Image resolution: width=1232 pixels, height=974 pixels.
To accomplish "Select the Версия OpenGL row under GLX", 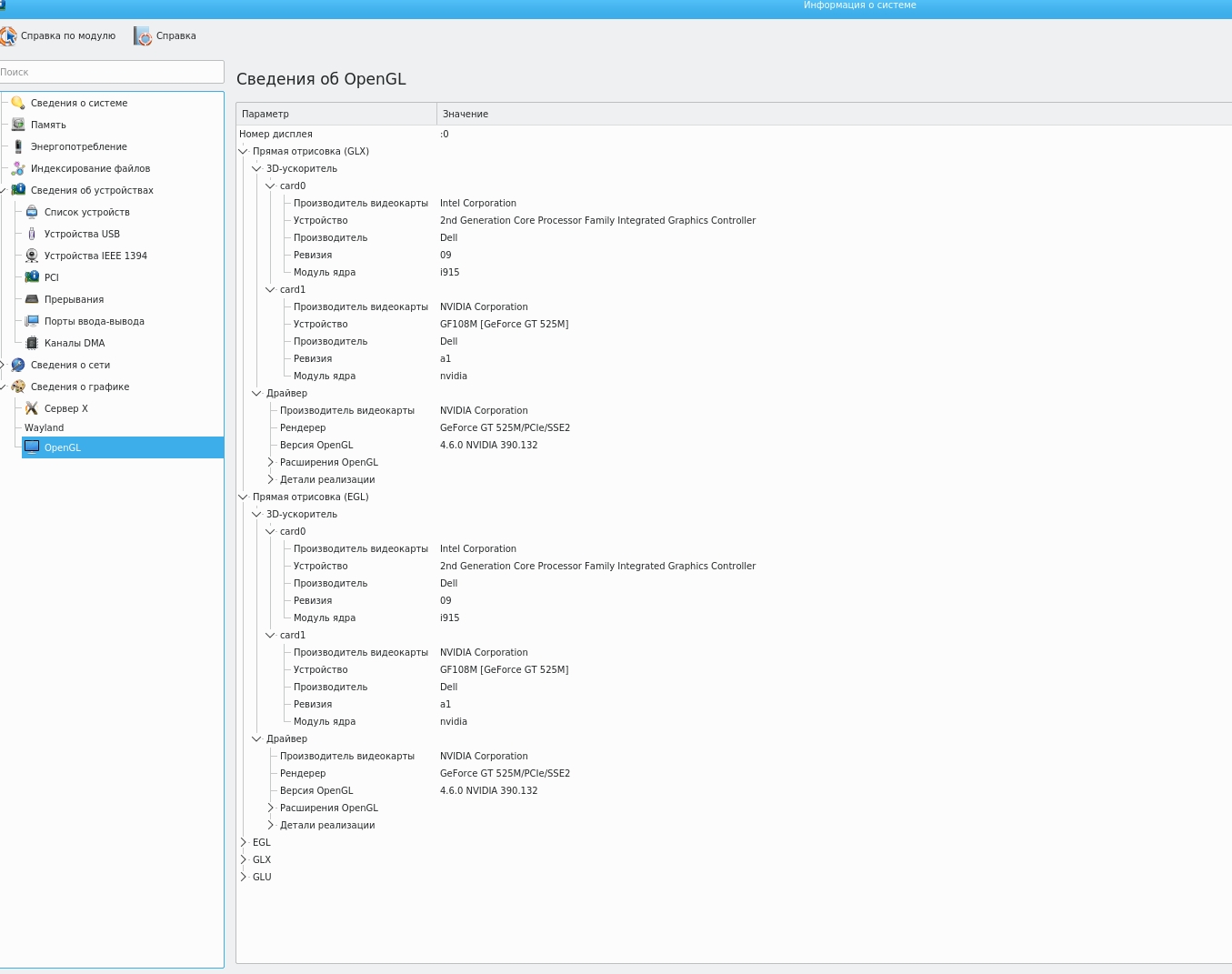I will tap(734, 445).
